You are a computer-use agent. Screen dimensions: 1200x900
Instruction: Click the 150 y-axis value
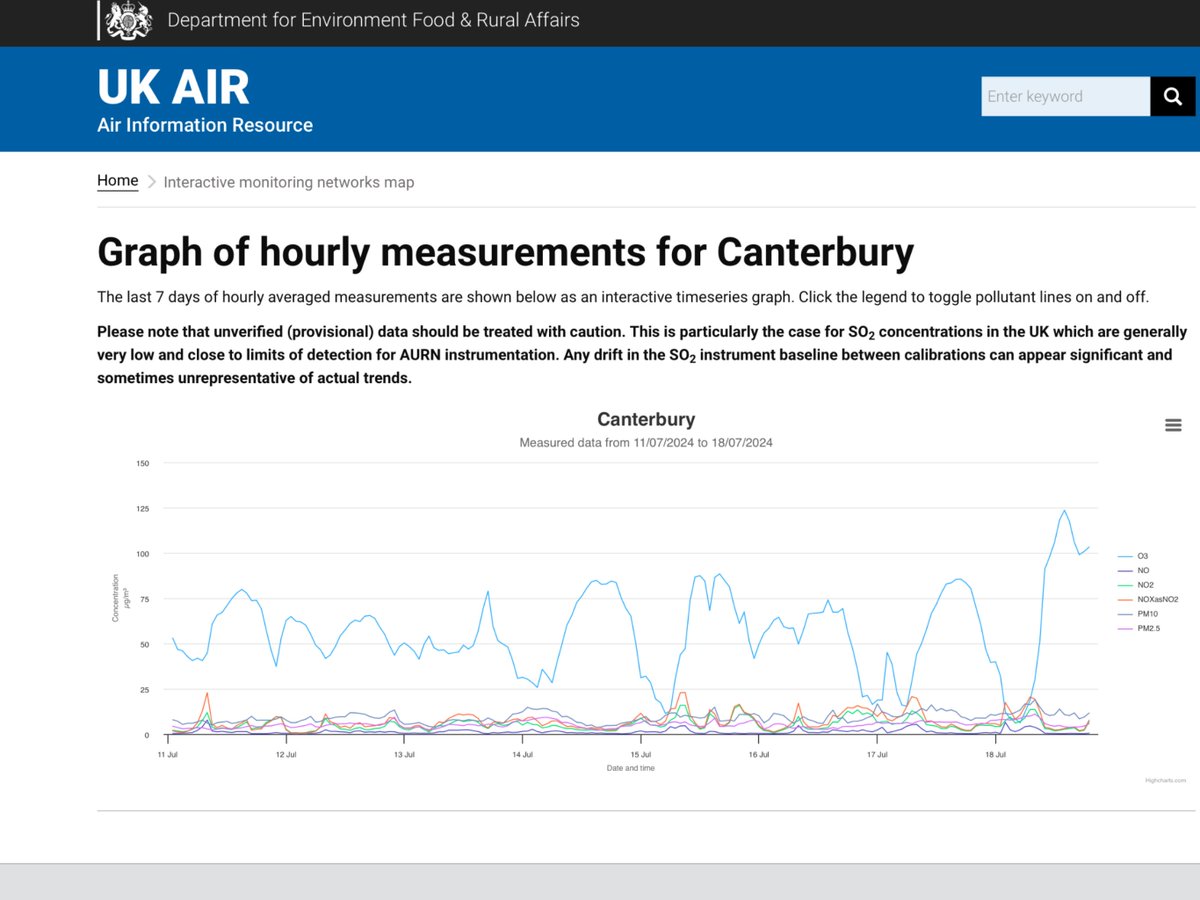[142, 463]
